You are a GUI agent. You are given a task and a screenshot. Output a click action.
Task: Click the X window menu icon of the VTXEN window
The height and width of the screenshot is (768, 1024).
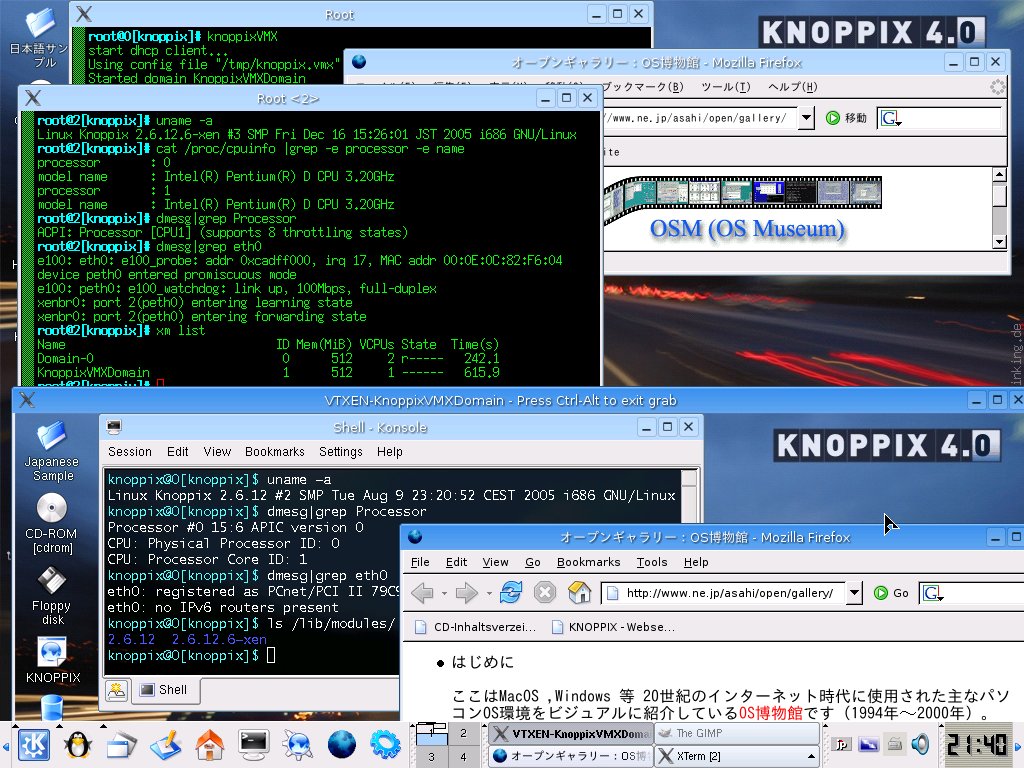27,400
